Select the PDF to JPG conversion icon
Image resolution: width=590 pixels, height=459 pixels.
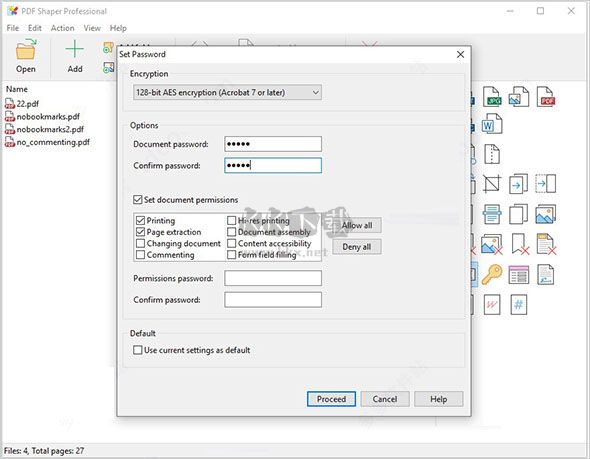[492, 96]
